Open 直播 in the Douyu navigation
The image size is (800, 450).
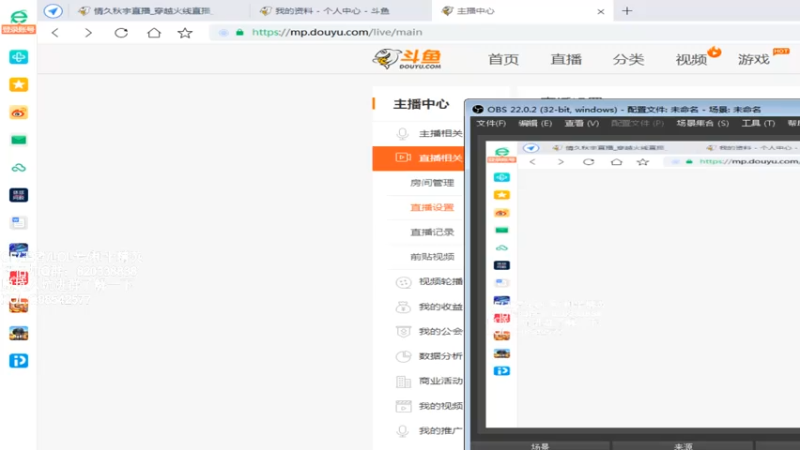pyautogui.click(x=566, y=59)
